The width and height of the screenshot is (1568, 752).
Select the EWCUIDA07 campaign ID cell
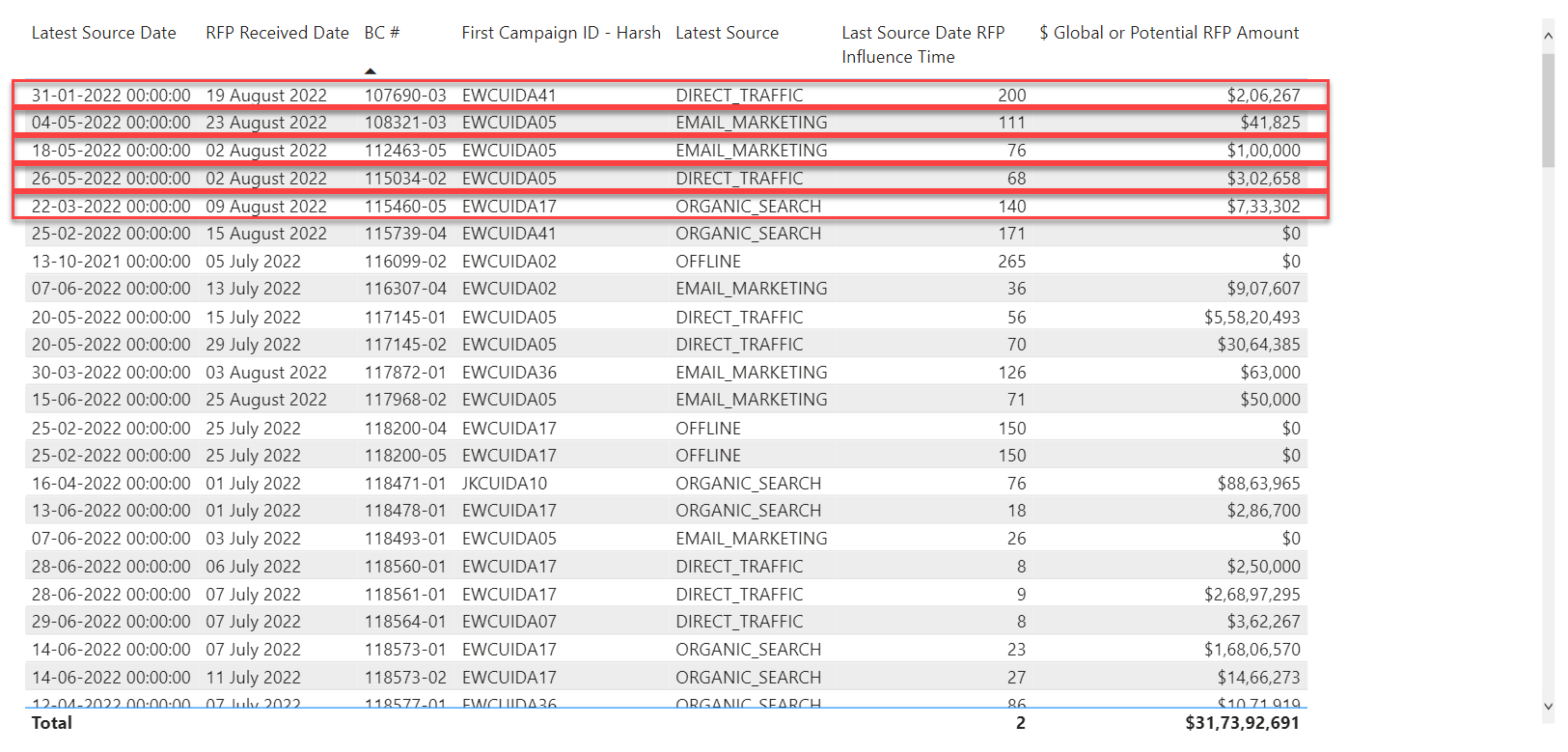(509, 622)
